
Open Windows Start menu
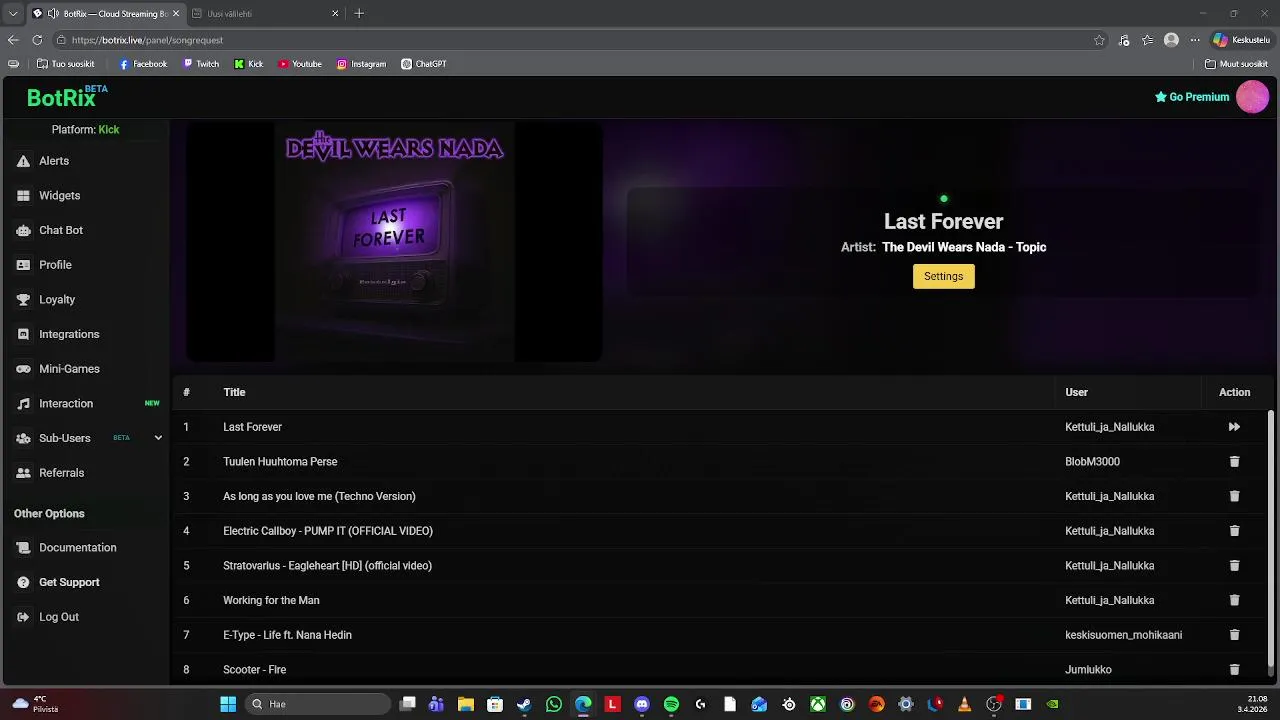[228, 704]
